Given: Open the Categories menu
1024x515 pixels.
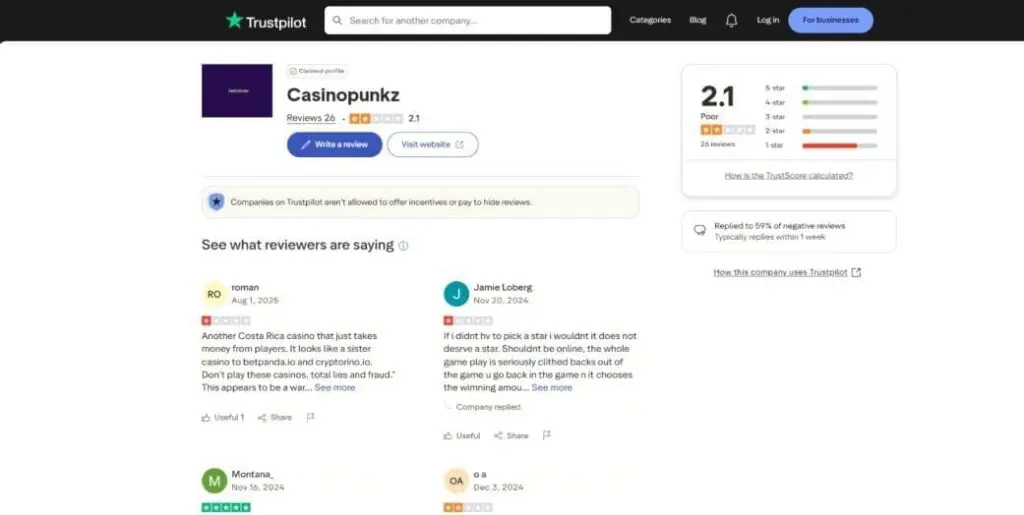Looking at the screenshot, I should point(650,20).
